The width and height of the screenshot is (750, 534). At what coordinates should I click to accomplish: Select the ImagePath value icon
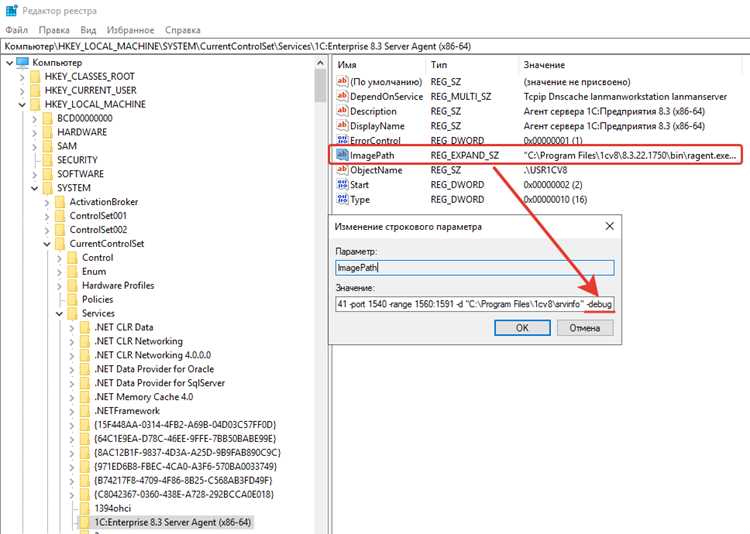[342, 155]
